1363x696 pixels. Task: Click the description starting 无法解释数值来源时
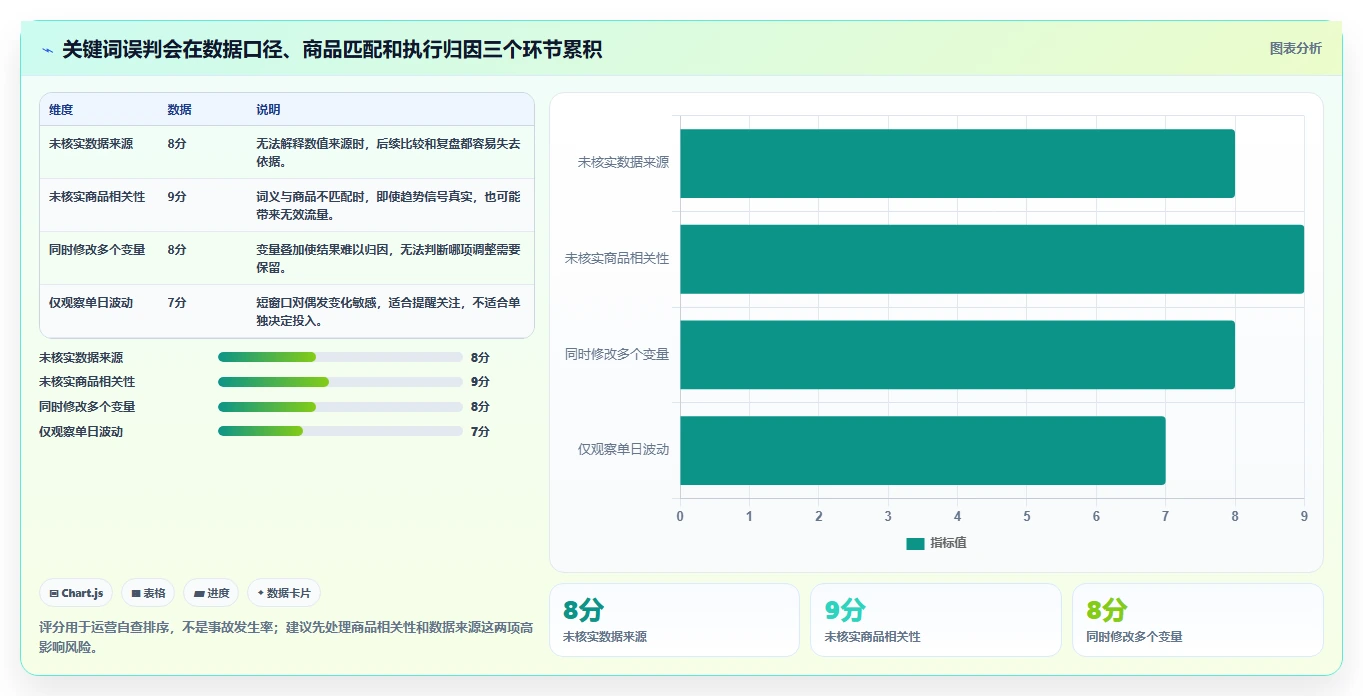point(388,153)
